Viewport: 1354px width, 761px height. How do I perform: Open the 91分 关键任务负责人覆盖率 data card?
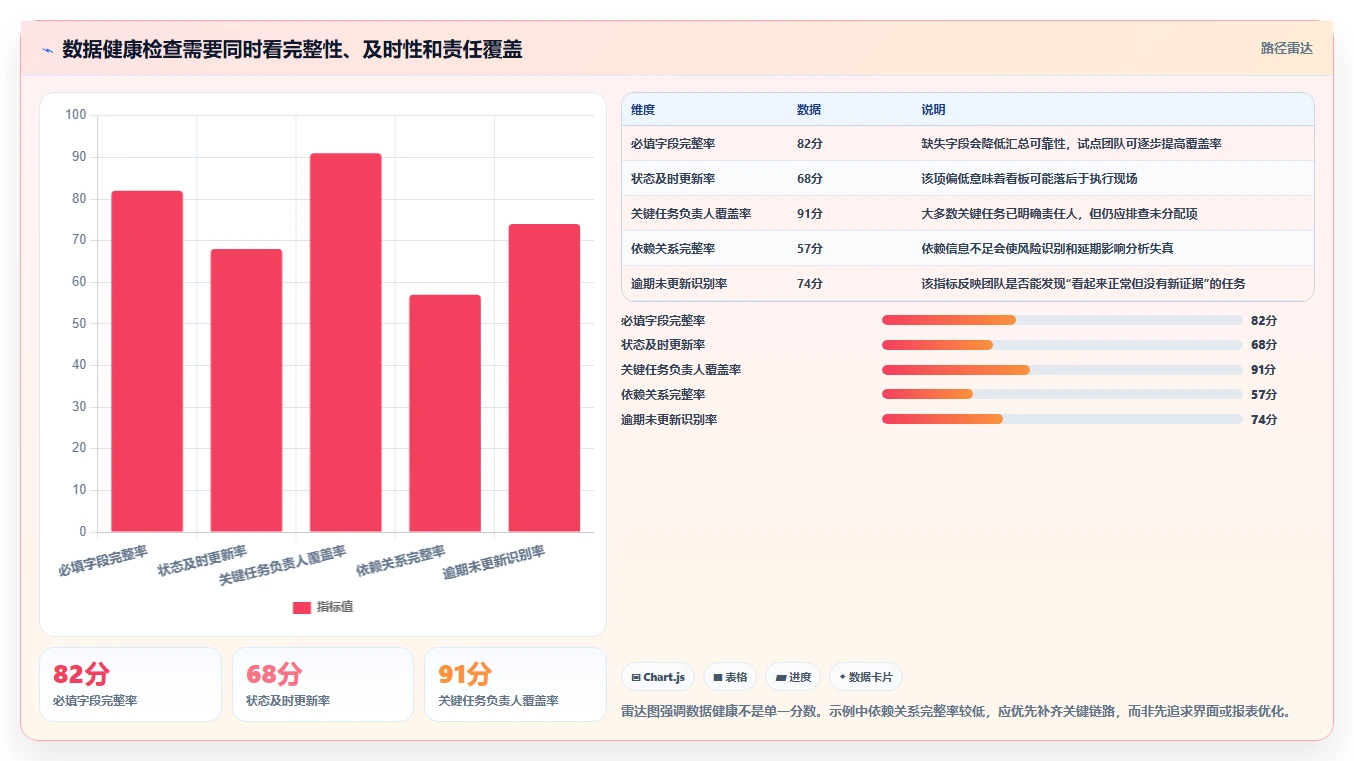pos(515,684)
